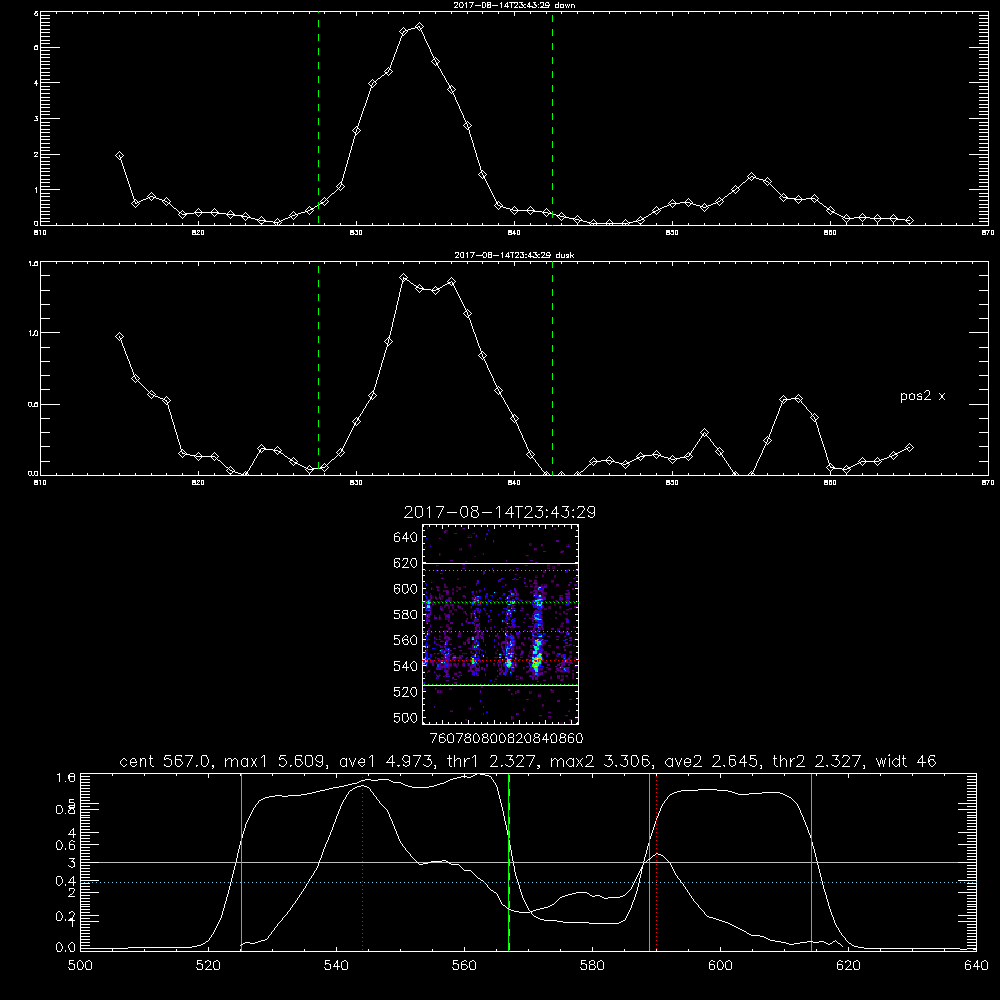Click the '560' y-axis label beside spectrogram
Viewport: 1000px width, 1000px height.
[x=406, y=640]
